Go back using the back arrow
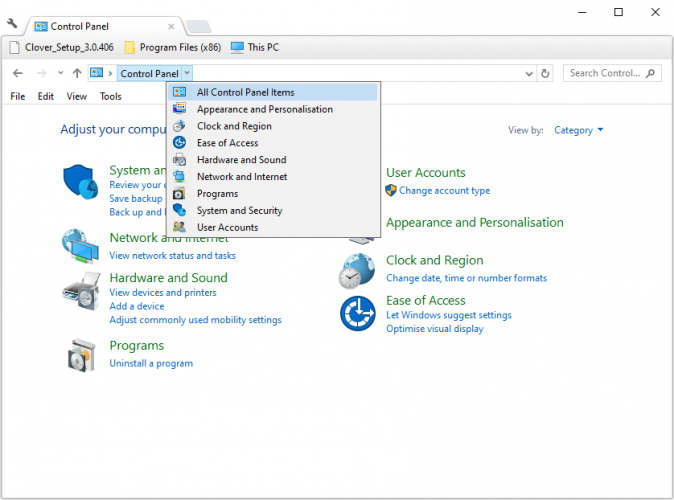Image resolution: width=674 pixels, height=500 pixels. coord(18,74)
